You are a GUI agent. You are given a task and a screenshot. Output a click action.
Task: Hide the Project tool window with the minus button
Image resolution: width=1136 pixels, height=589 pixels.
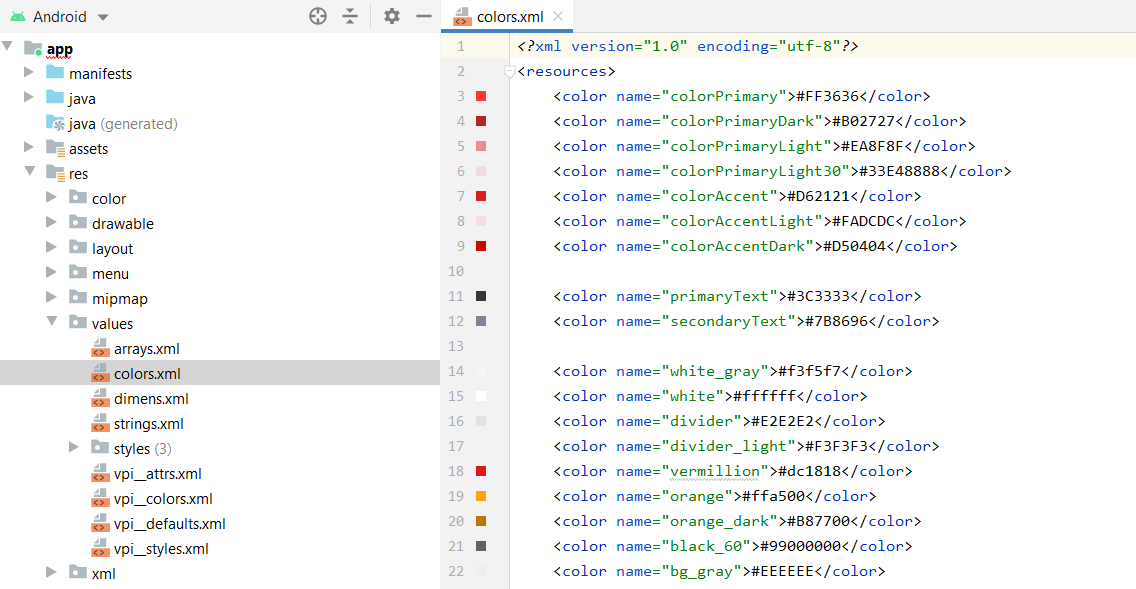423,16
